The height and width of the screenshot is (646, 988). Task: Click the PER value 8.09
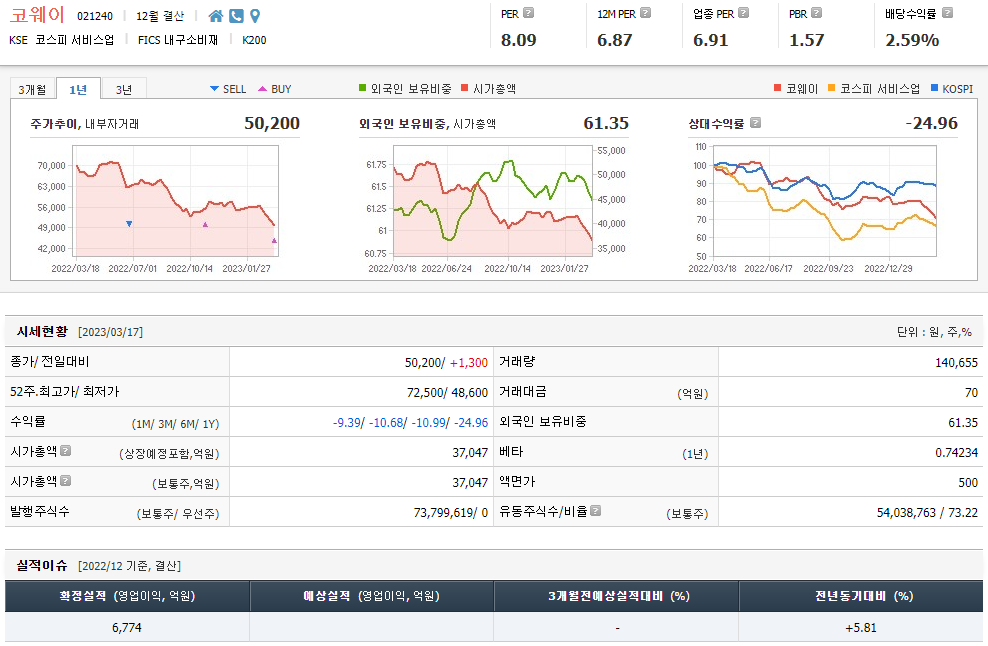pos(519,40)
